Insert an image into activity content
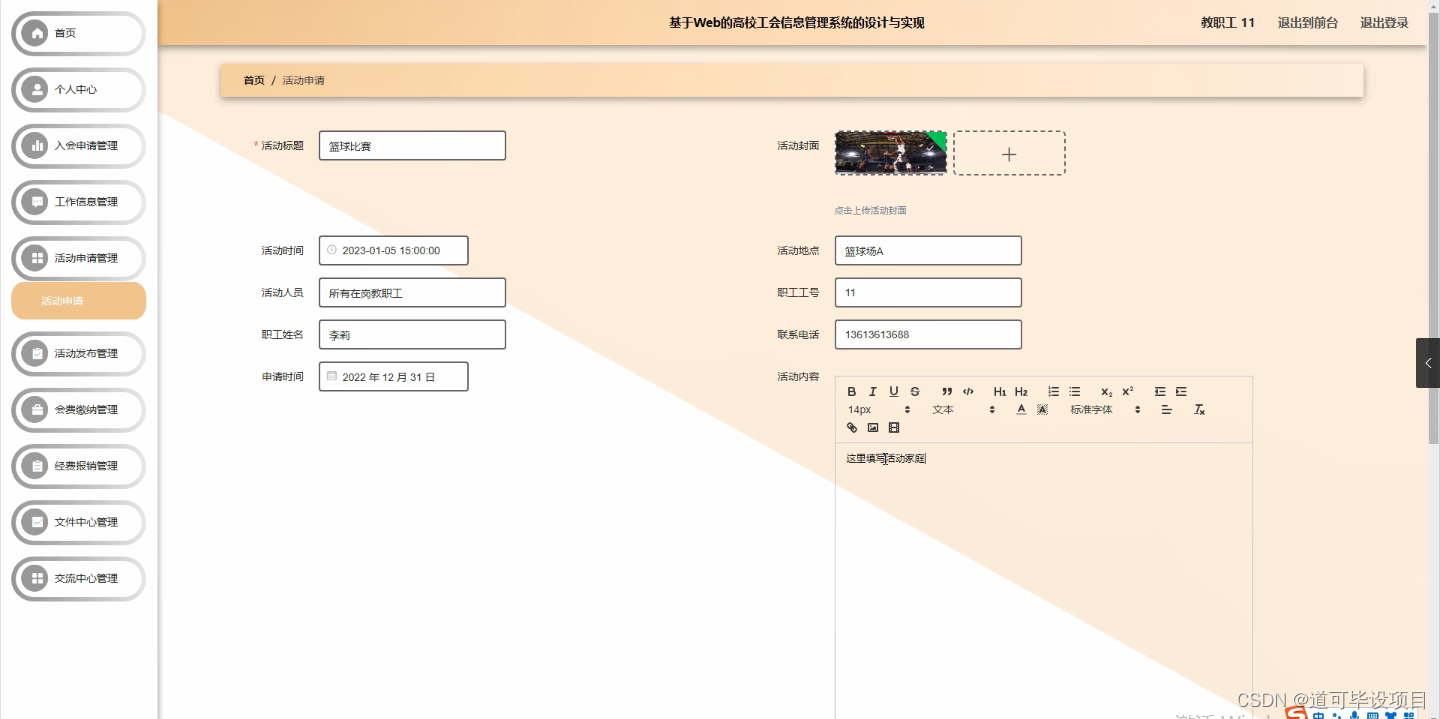Viewport: 1440px width, 719px height. 872,427
